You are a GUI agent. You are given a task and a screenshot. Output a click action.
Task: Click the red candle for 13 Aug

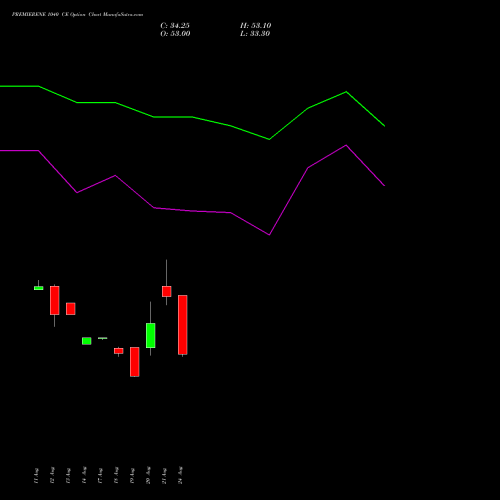71,309
